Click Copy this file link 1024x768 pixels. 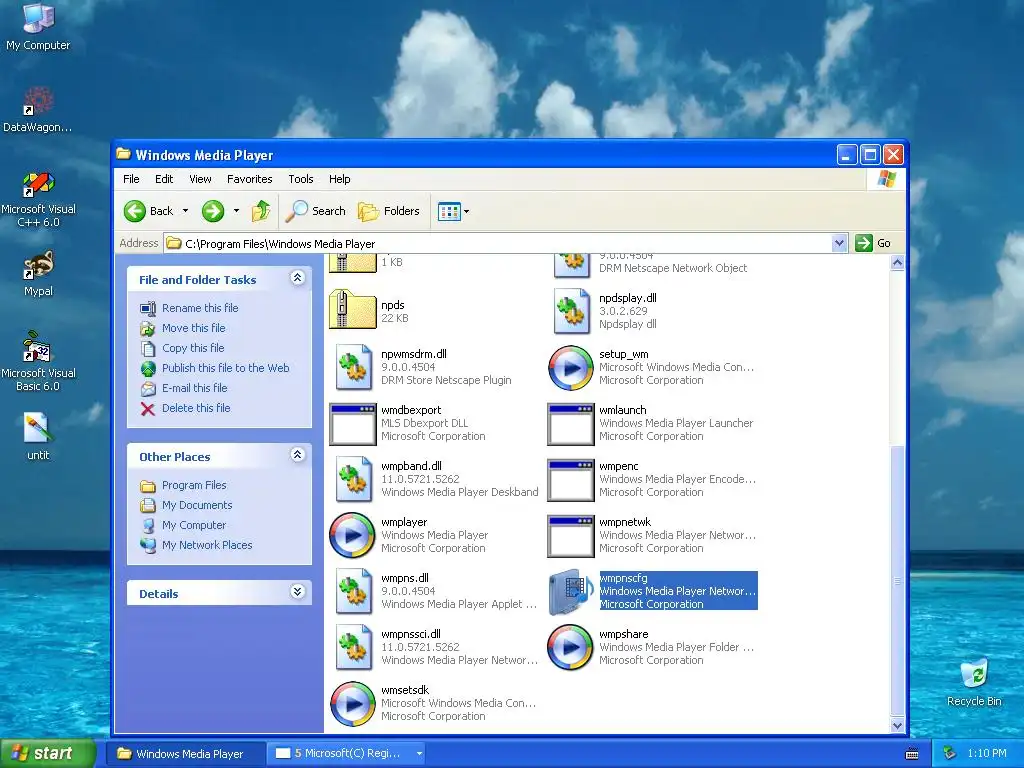[x=193, y=348]
